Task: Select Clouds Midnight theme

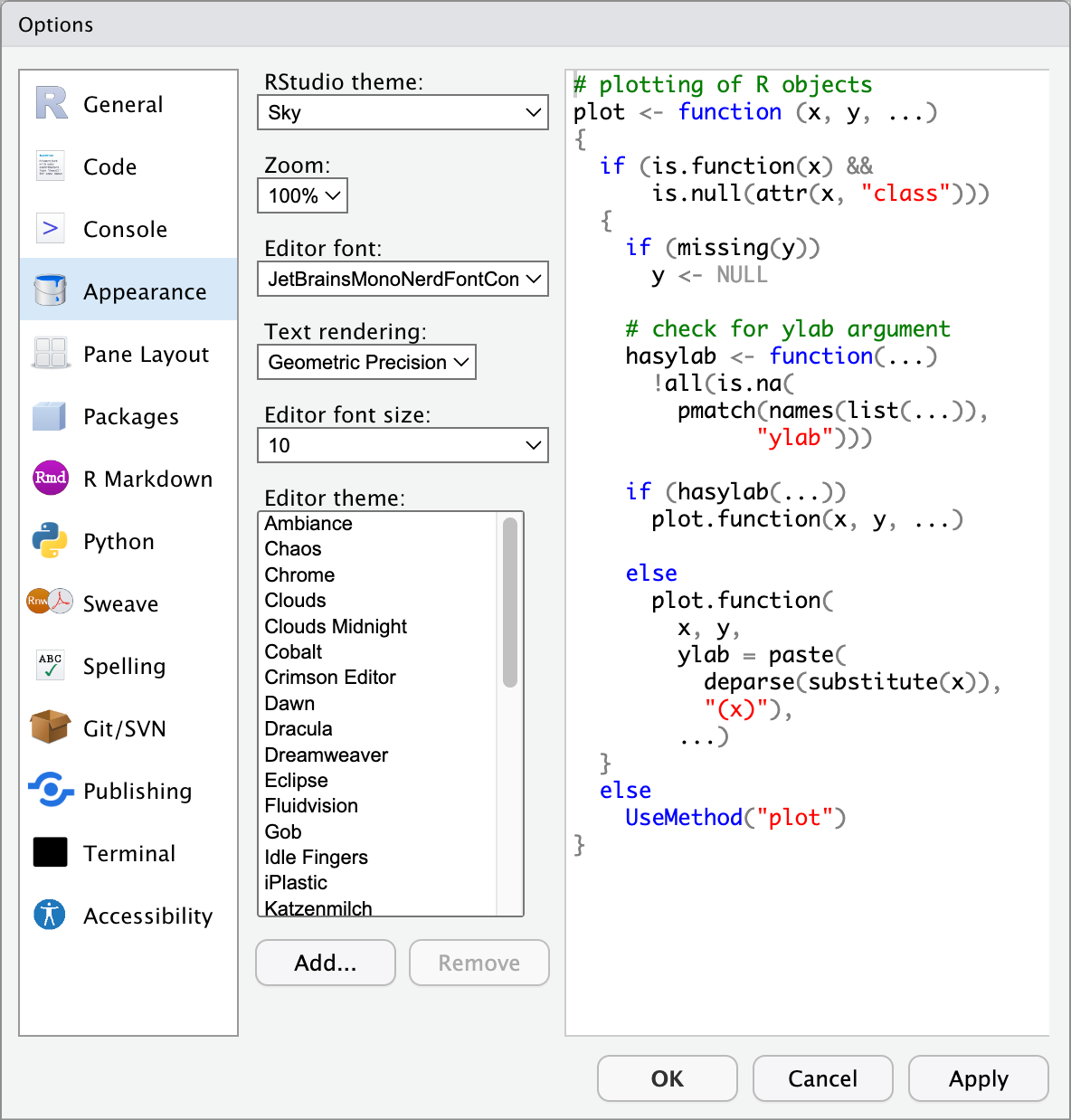Action: (377, 626)
